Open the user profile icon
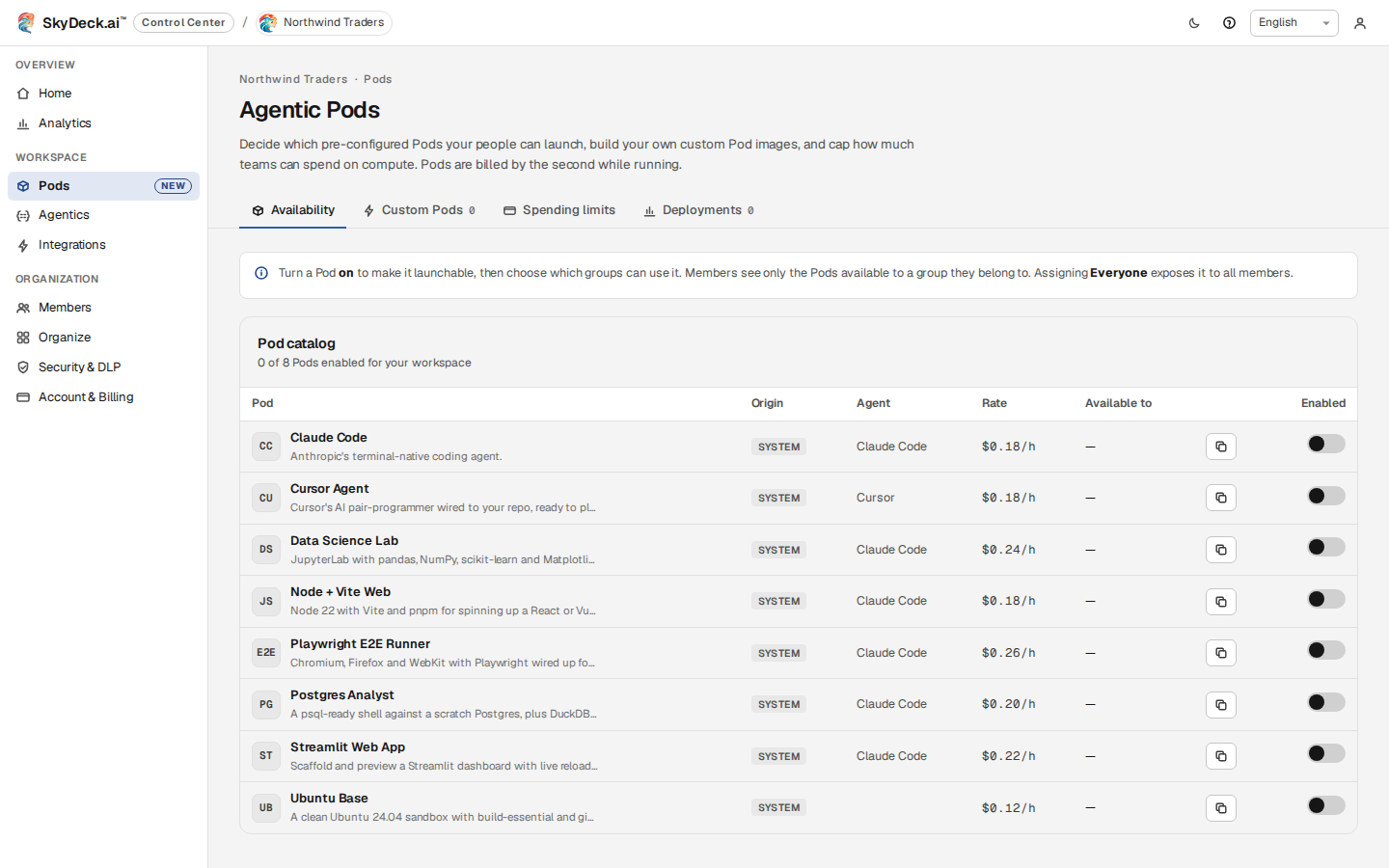The image size is (1389, 868). coord(1360,23)
